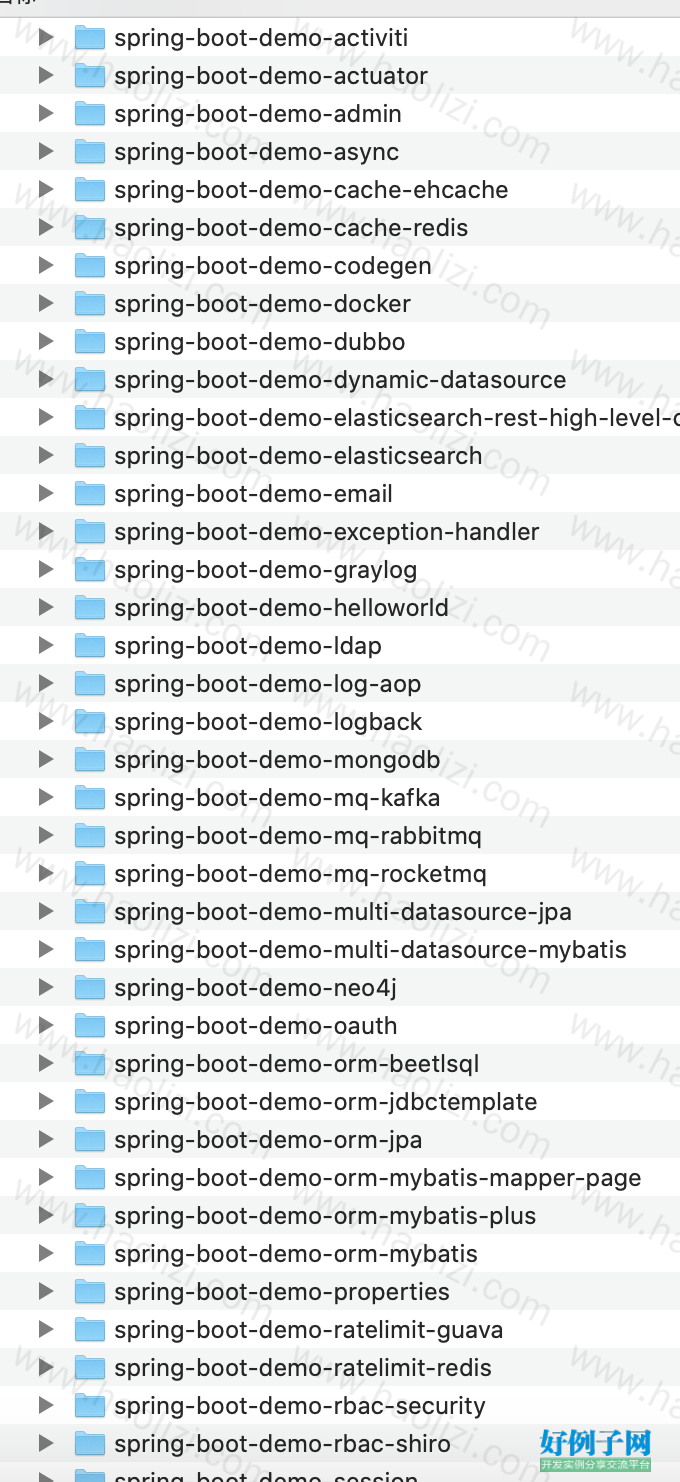Select folder icon beside spring-boot-demo-log-aop

[x=90, y=684]
